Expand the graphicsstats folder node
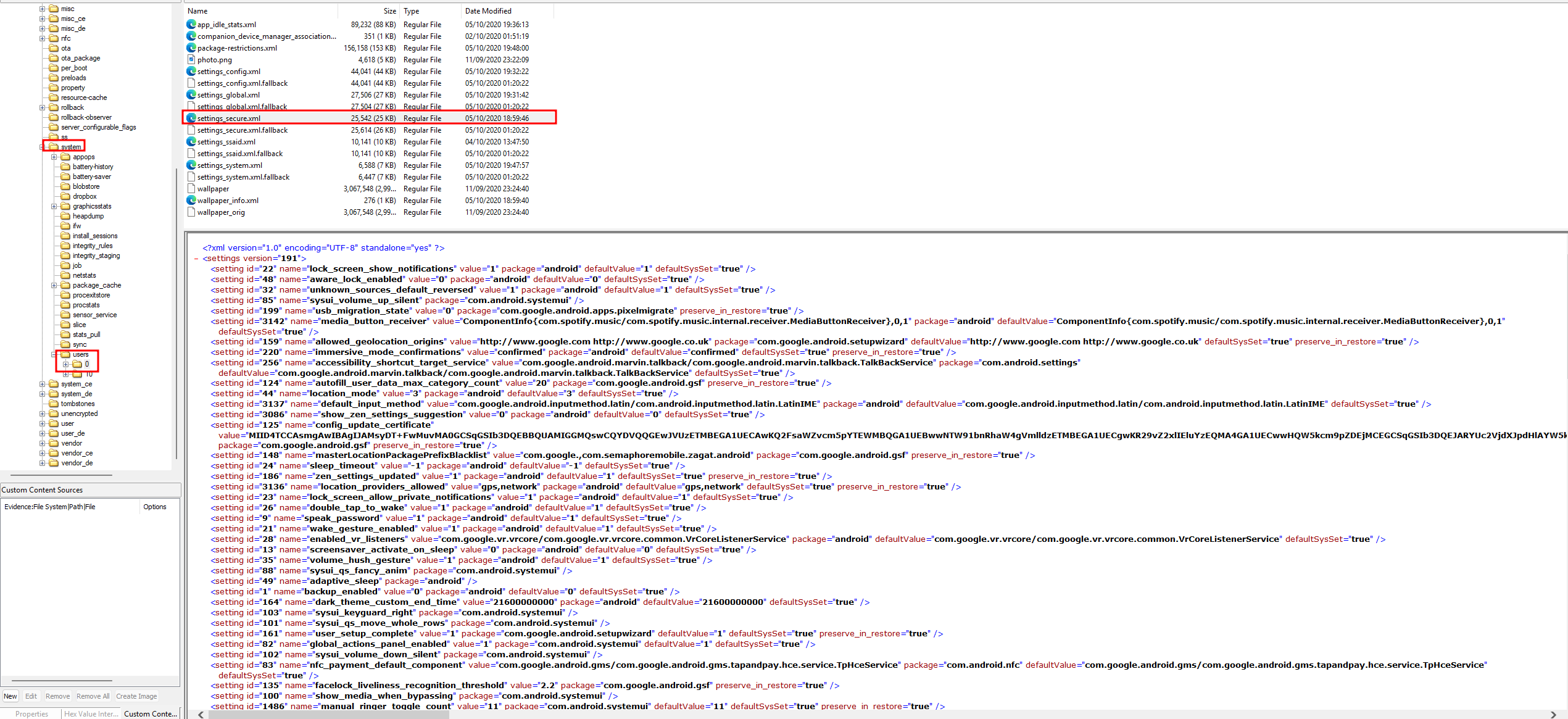Image resolution: width=1568 pixels, height=719 pixels. point(54,206)
